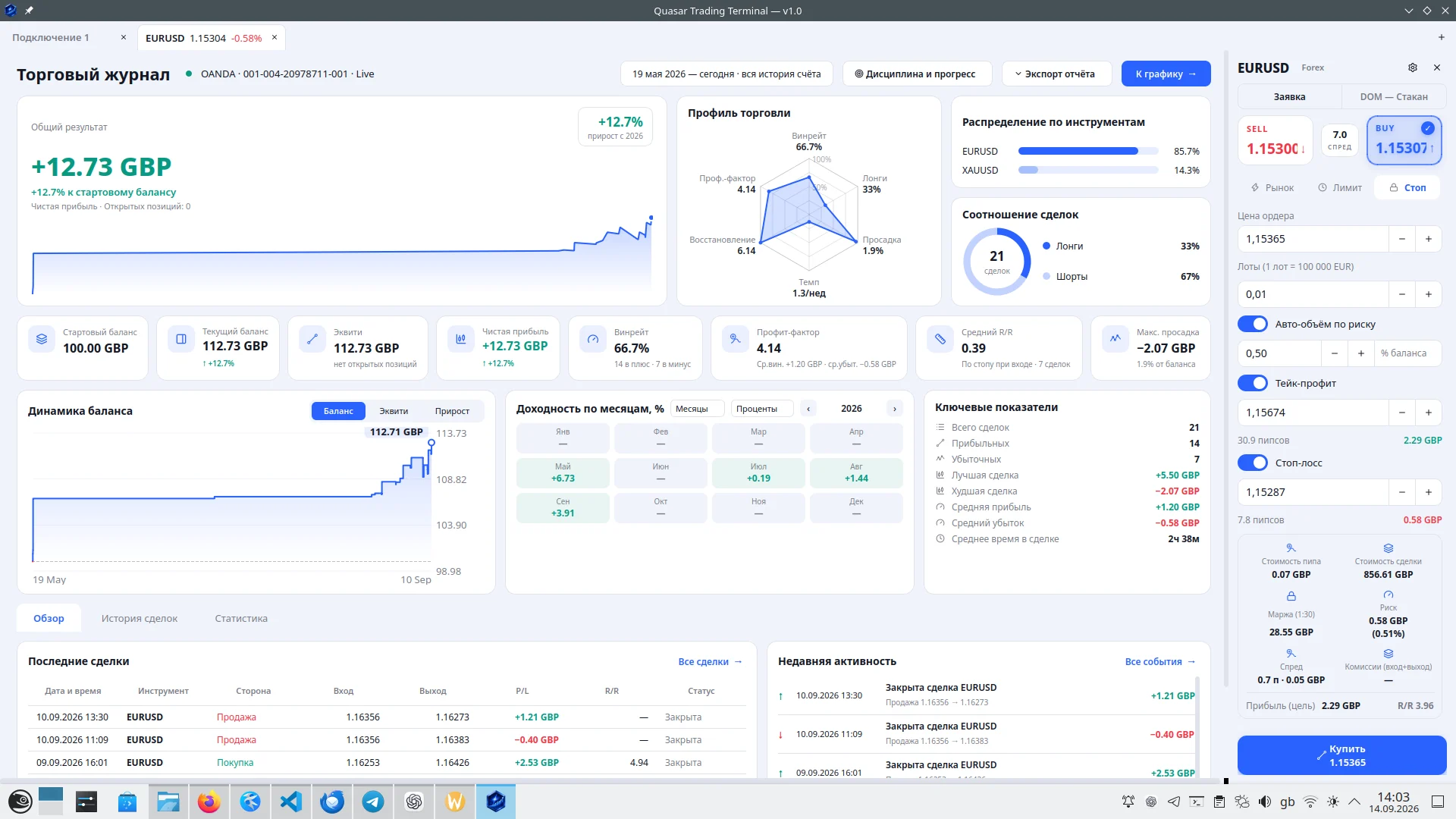Show Эквити in Динамика баланса
Screen dimensions: 1456x819
[x=394, y=411]
